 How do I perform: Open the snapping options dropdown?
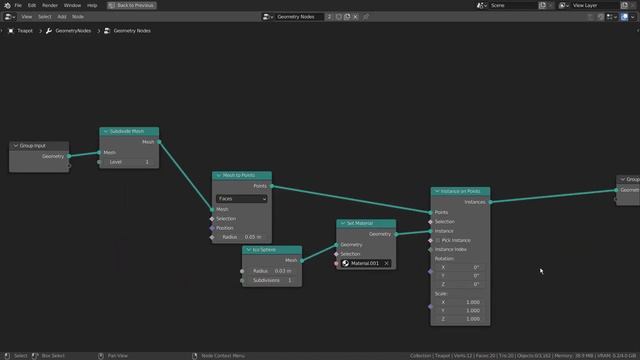click(x=611, y=17)
